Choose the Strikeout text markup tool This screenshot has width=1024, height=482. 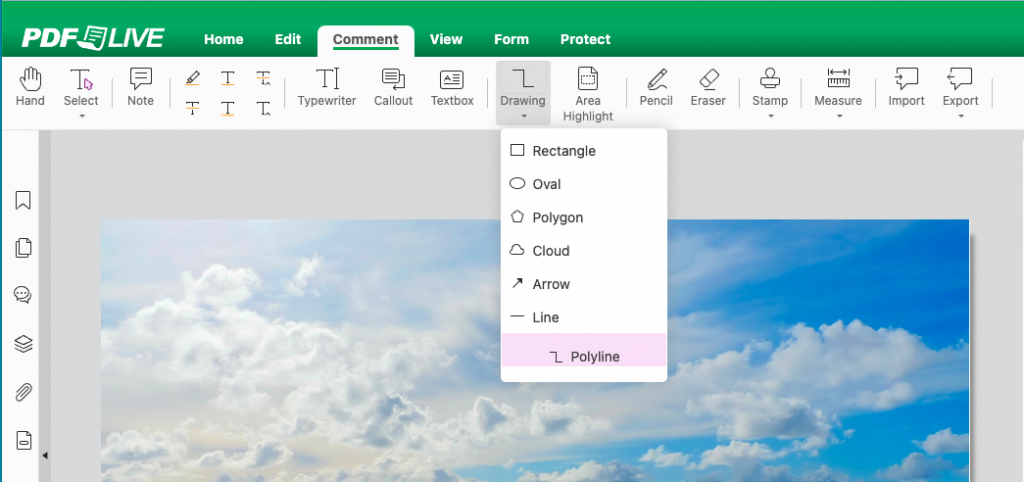point(192,108)
